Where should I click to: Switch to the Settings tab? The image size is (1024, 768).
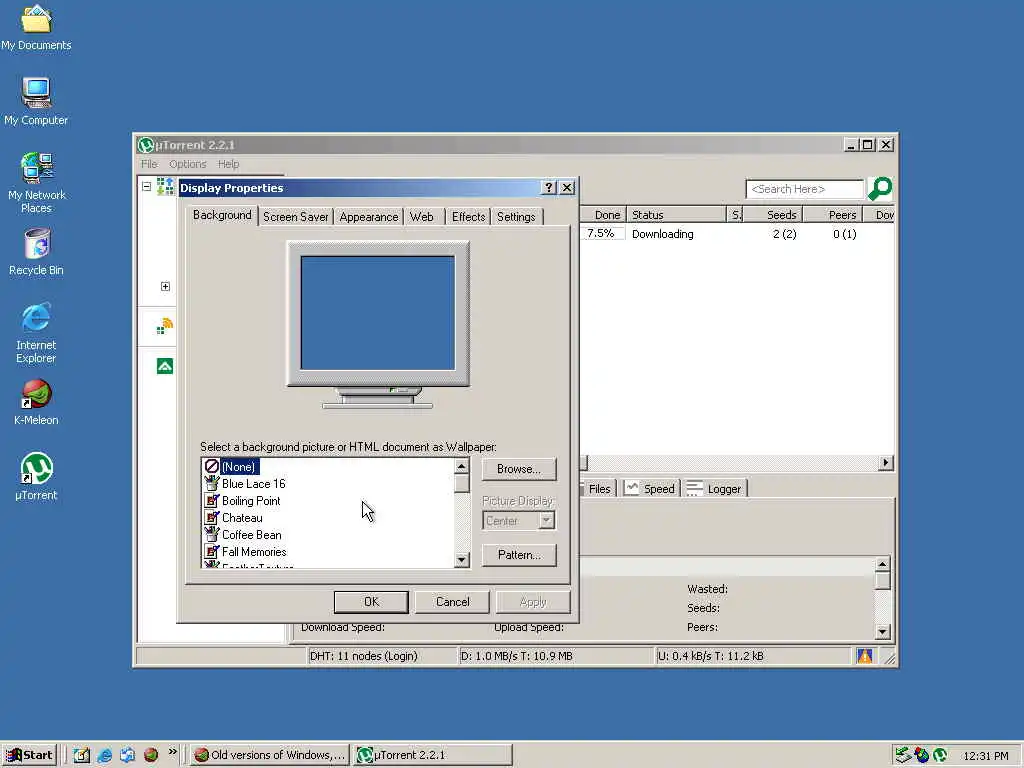tap(516, 217)
